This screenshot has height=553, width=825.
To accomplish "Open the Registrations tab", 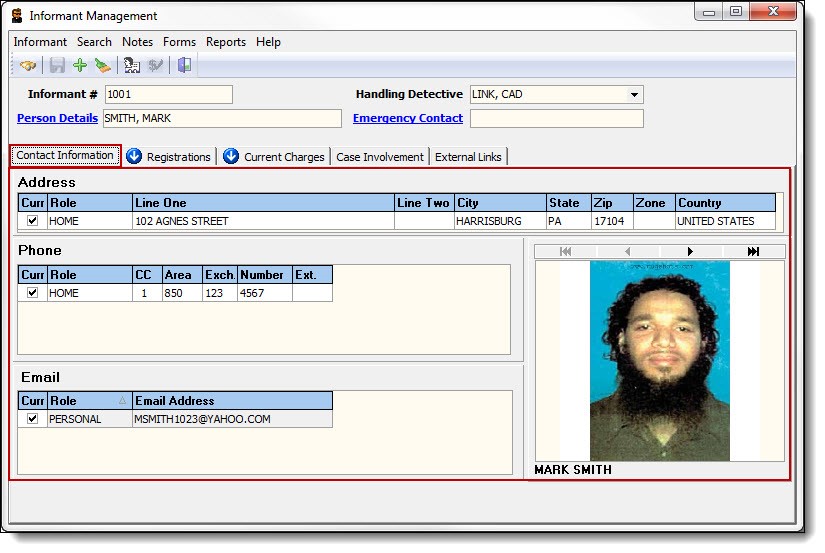I will pyautogui.click(x=169, y=157).
